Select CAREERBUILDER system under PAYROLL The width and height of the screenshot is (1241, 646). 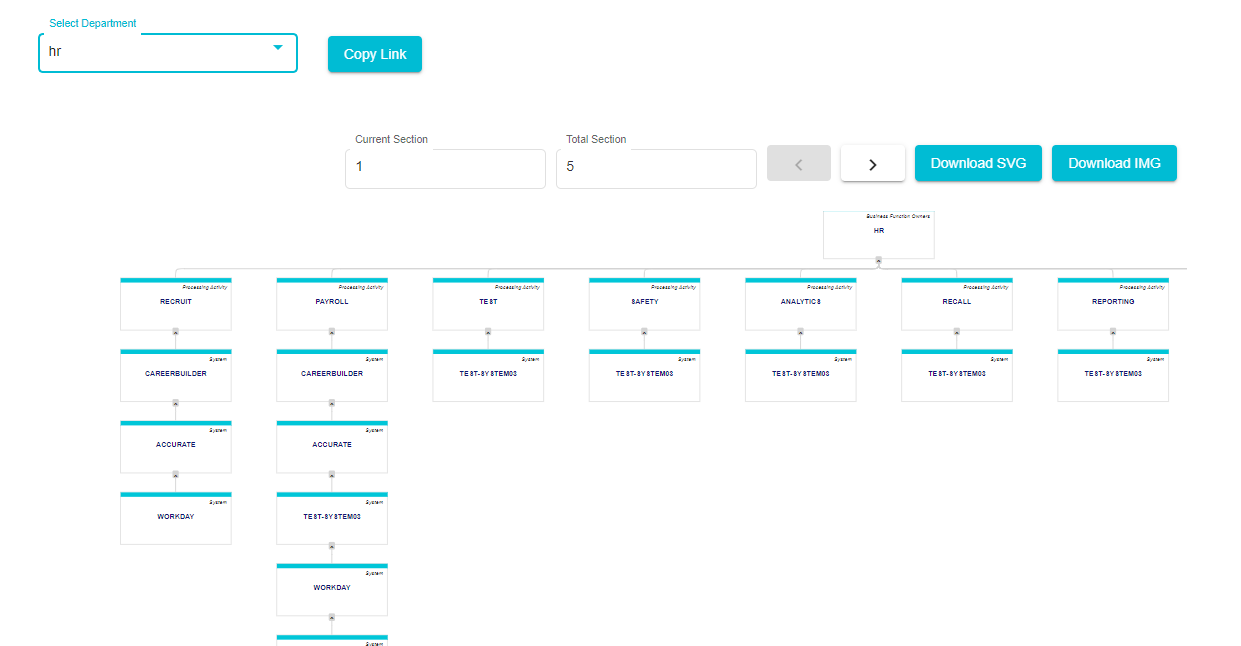(x=332, y=375)
